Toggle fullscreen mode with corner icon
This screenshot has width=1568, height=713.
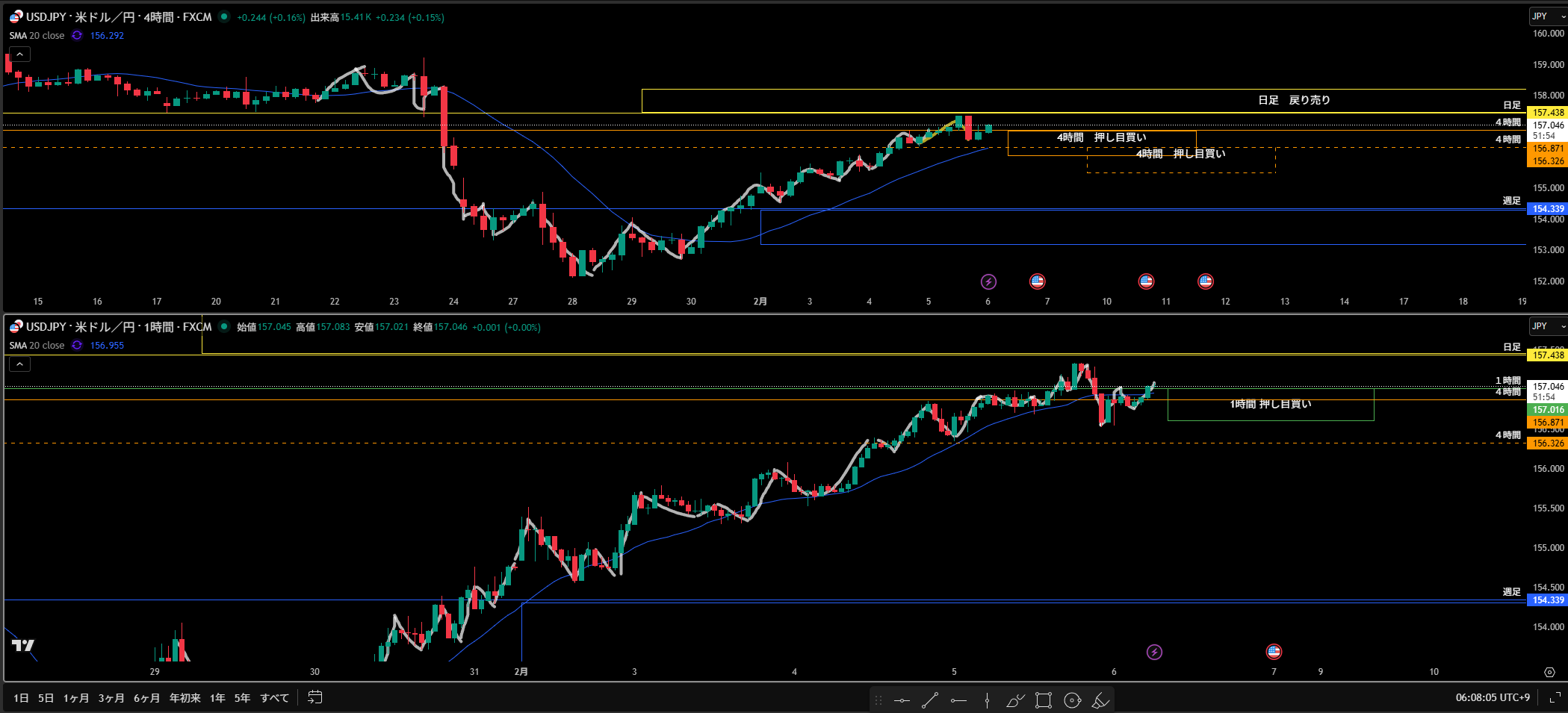click(x=1555, y=697)
